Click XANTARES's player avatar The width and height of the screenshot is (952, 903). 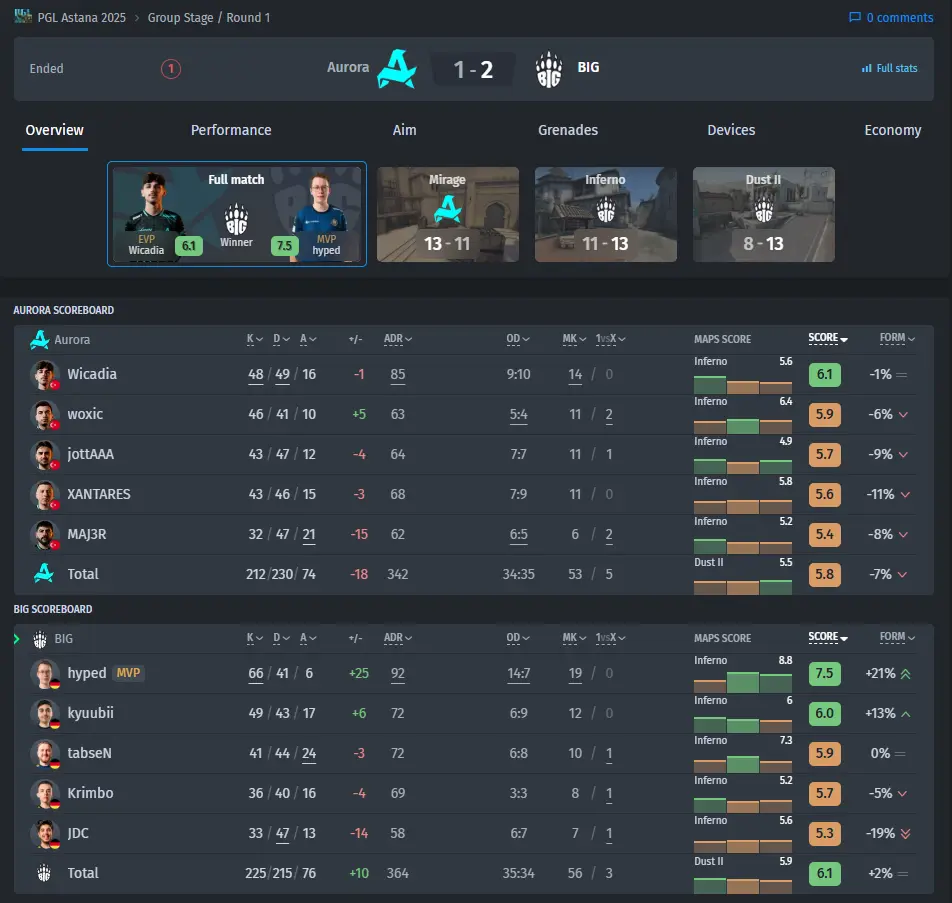click(x=44, y=494)
